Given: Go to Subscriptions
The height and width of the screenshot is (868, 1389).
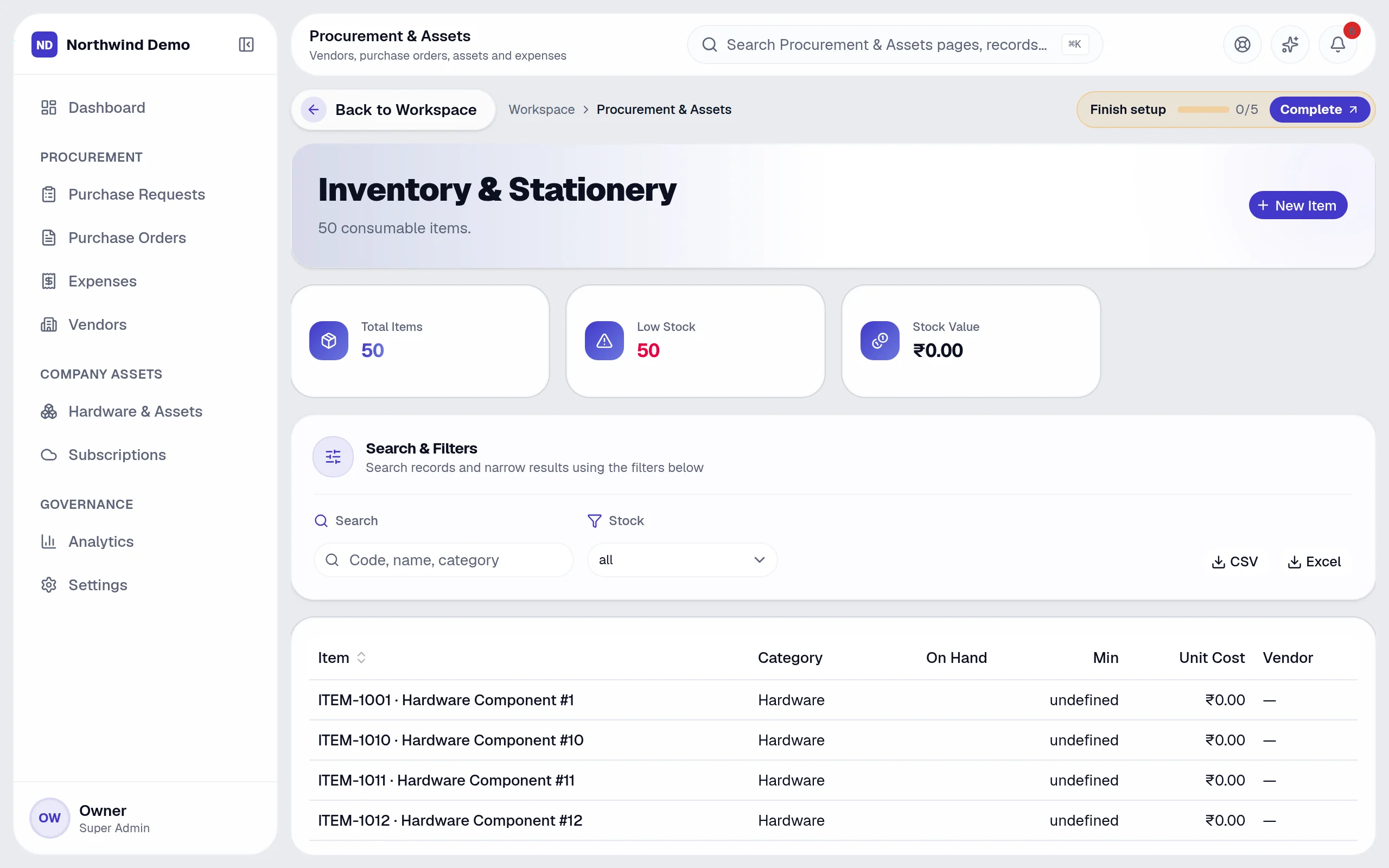Looking at the screenshot, I should pos(146,455).
